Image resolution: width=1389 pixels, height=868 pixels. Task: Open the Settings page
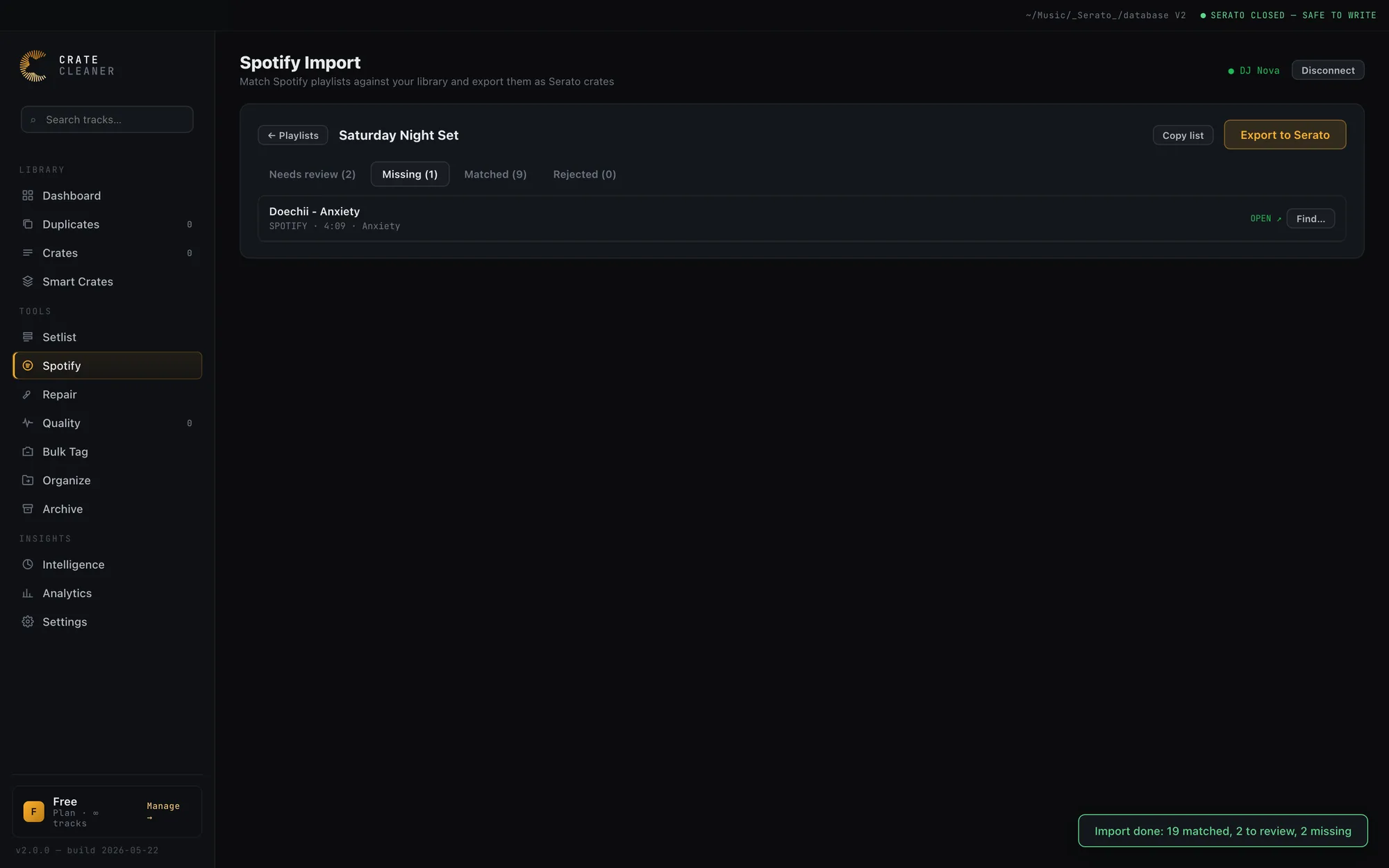click(108, 621)
